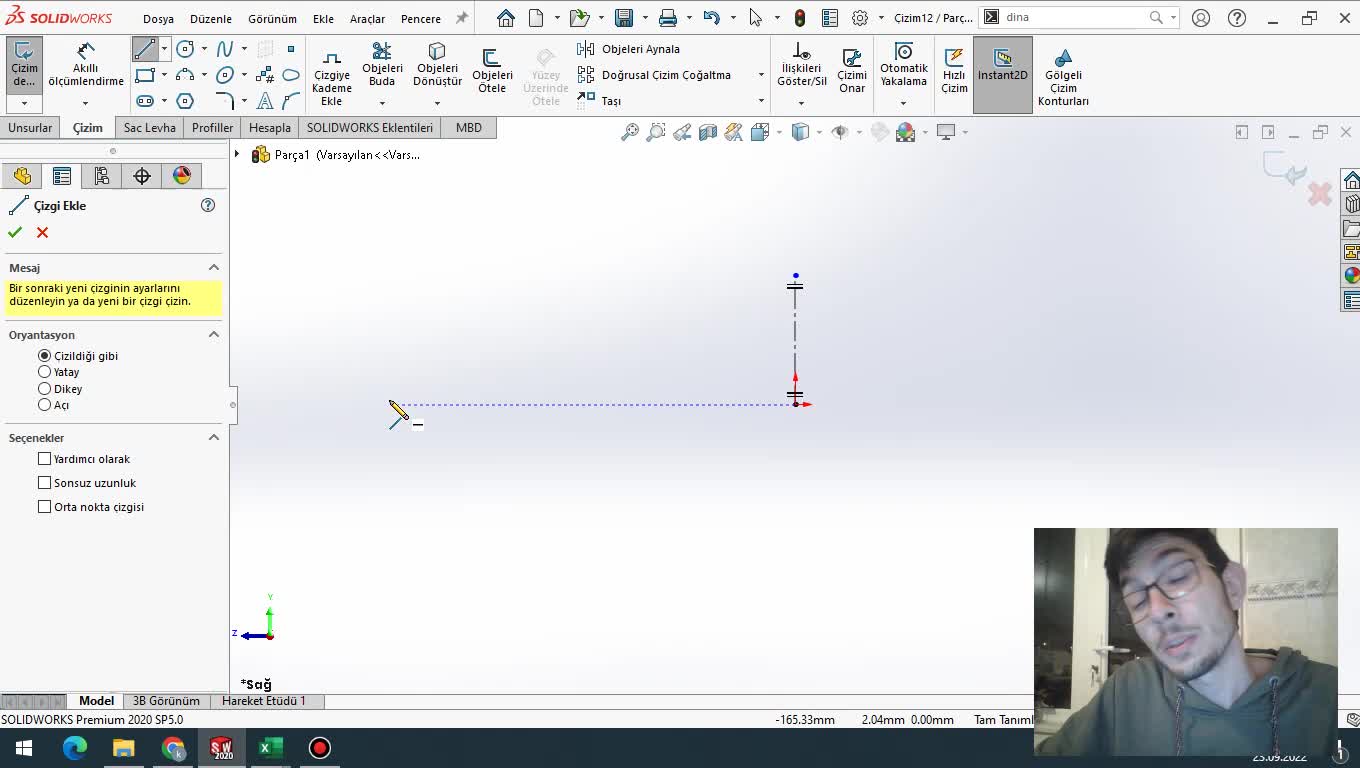Screen dimensions: 1360x768
Task: Enable Yardımcı olarak checkbox
Action: click(x=44, y=459)
